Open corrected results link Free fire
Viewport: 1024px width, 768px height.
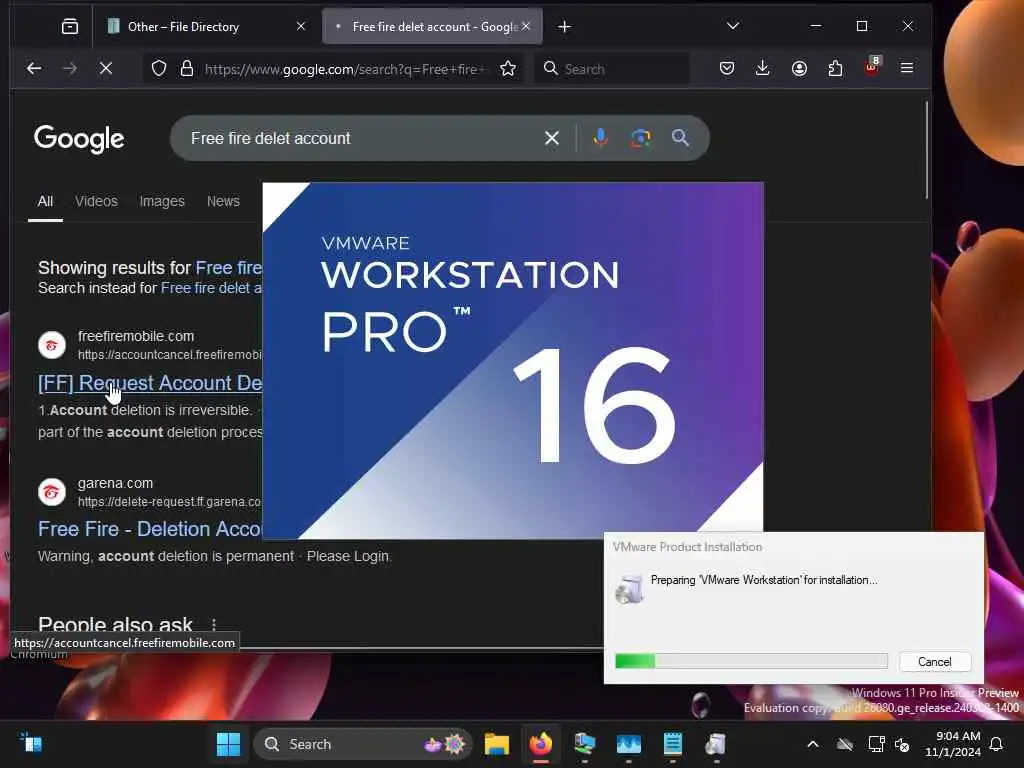coord(229,268)
